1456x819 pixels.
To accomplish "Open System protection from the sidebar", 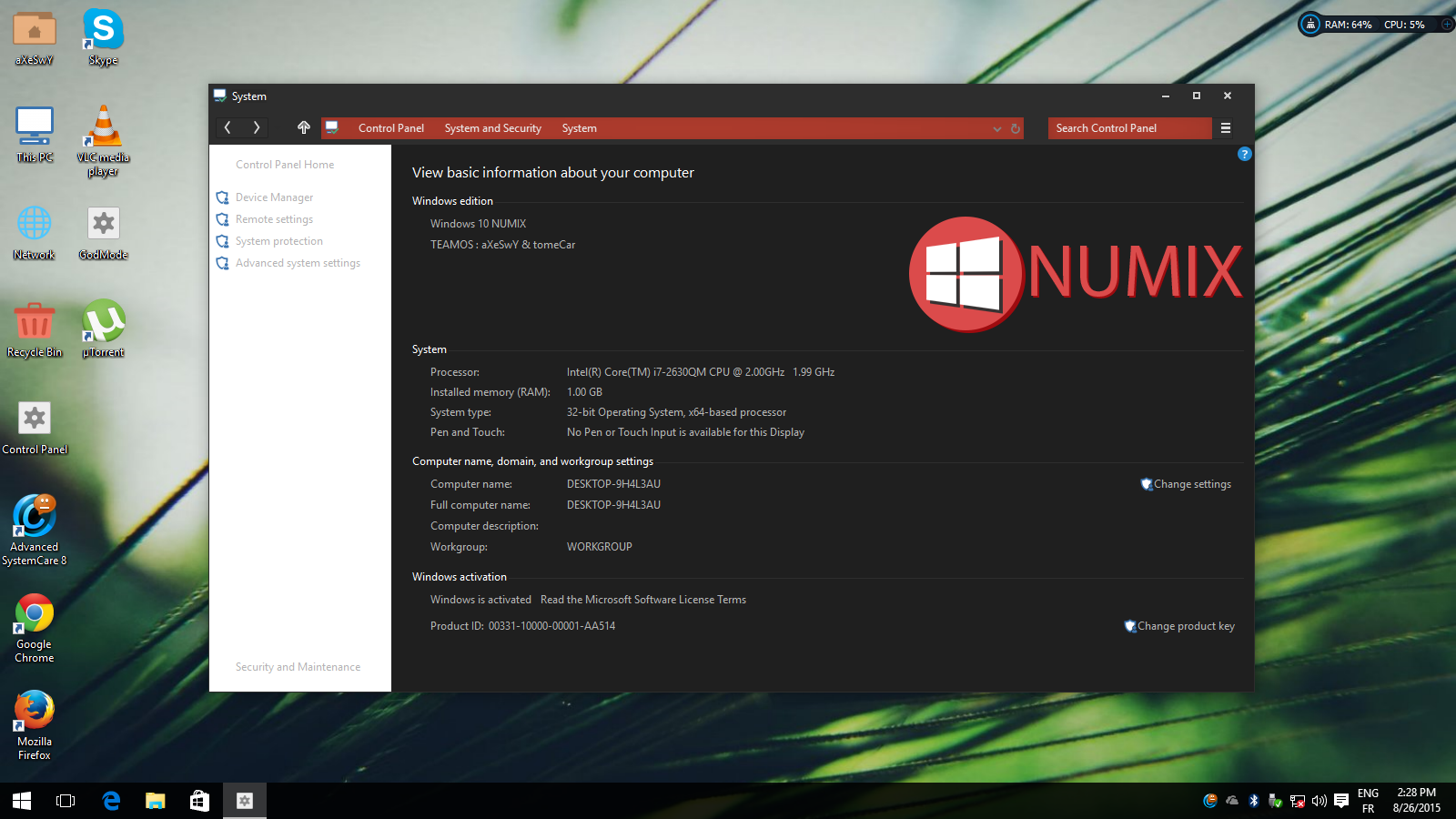I will point(279,241).
